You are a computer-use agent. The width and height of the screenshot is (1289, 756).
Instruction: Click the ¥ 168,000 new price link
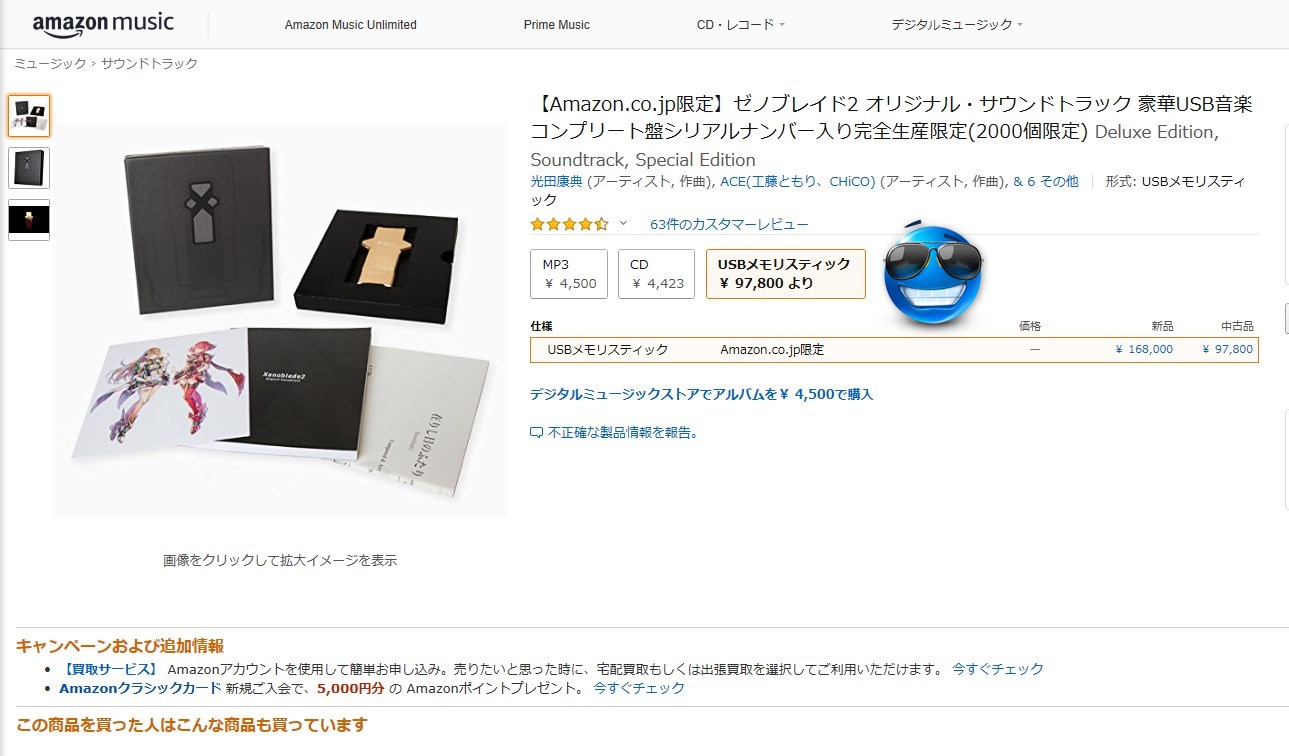1144,349
